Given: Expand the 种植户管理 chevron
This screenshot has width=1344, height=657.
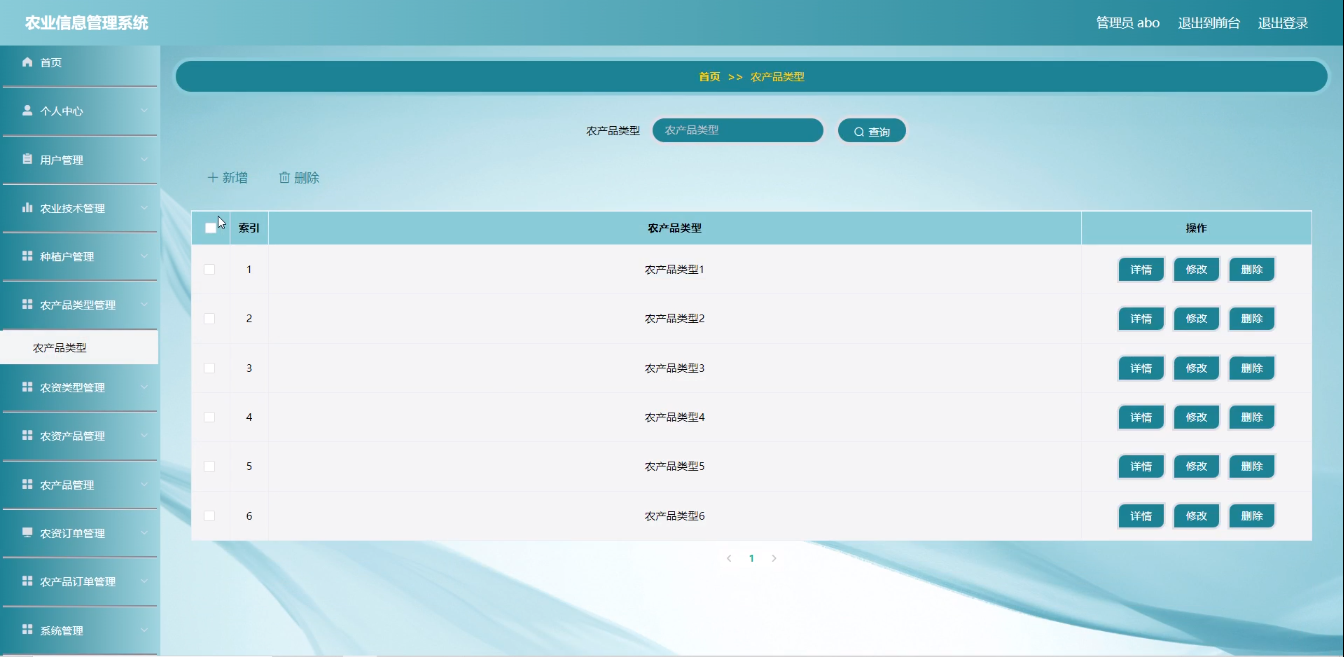Looking at the screenshot, I should (144, 256).
